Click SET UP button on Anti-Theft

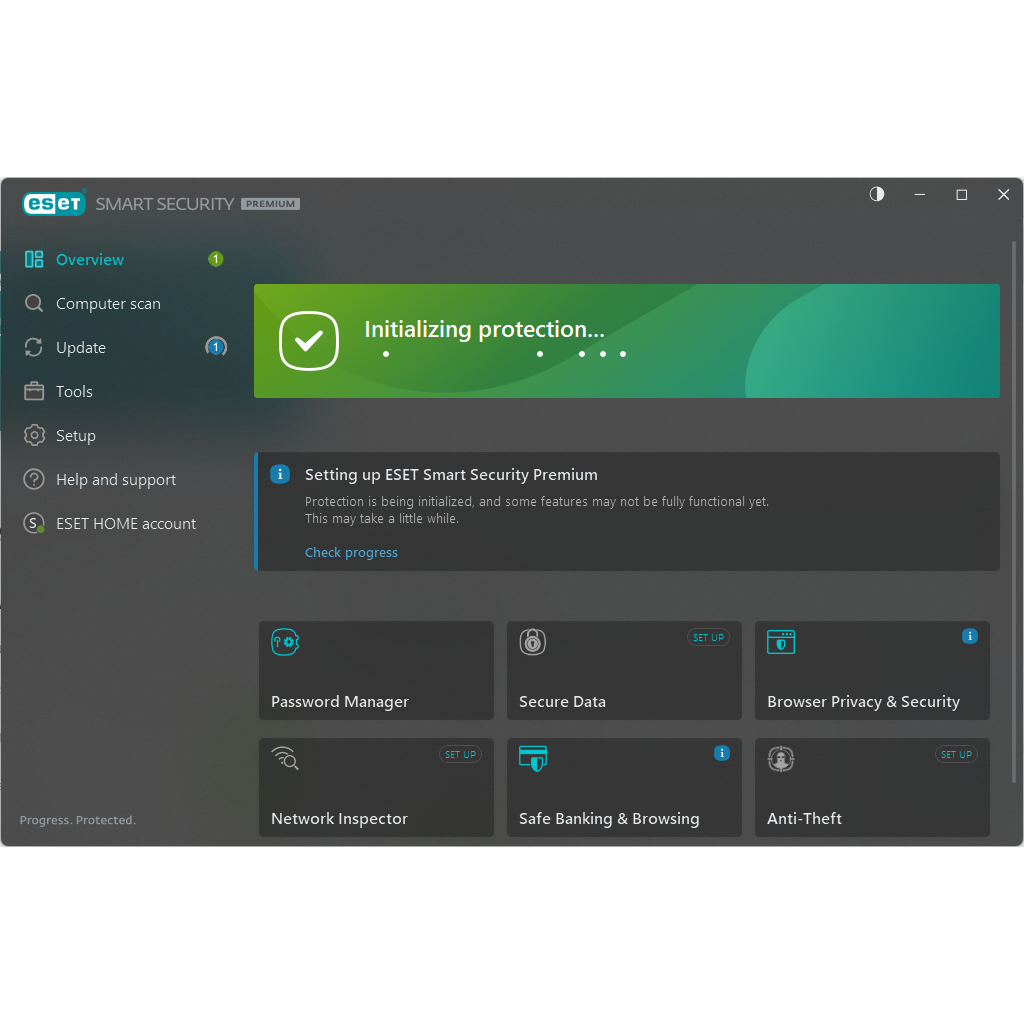956,754
